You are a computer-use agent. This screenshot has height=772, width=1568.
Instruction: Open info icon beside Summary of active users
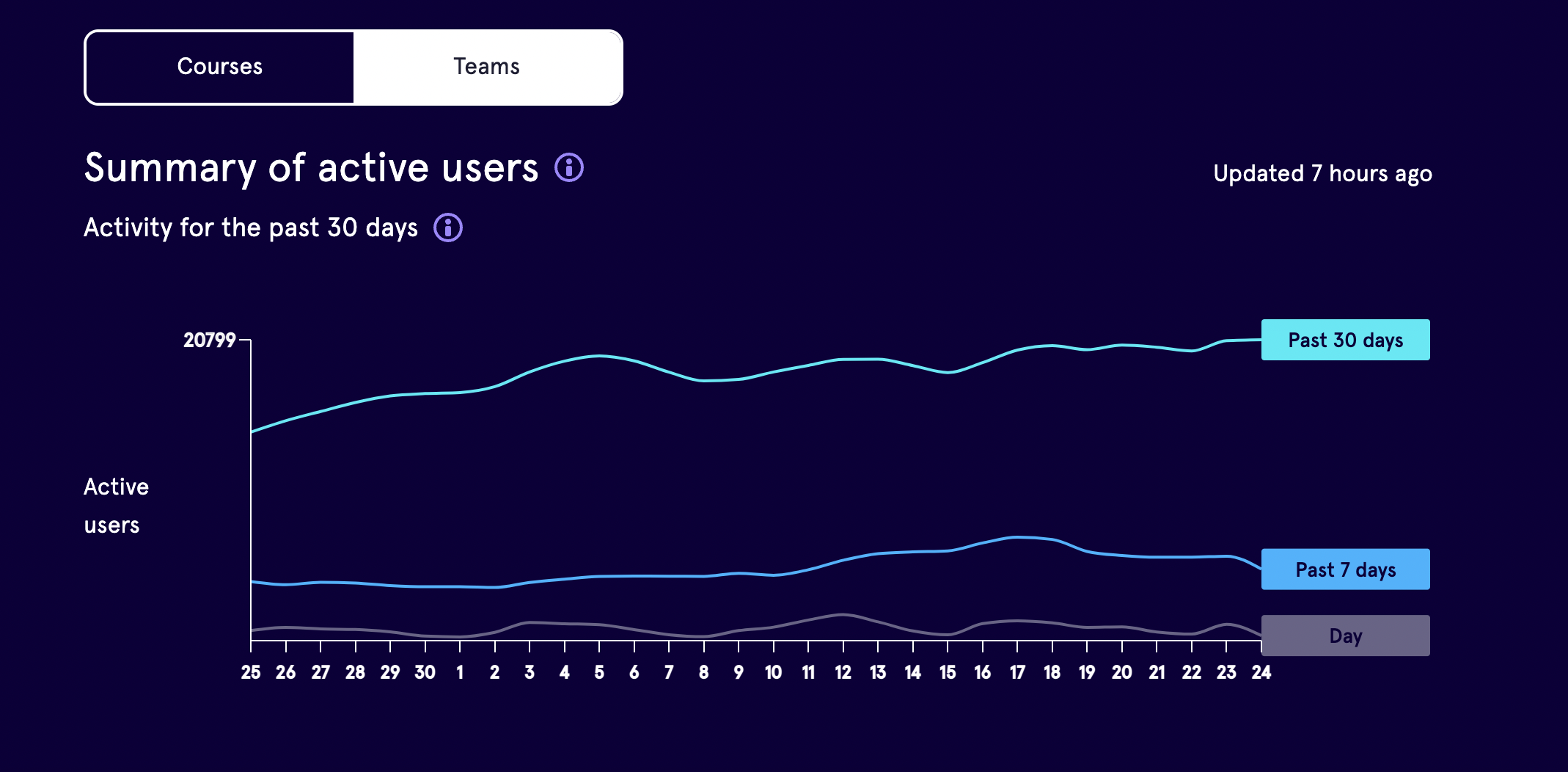569,167
